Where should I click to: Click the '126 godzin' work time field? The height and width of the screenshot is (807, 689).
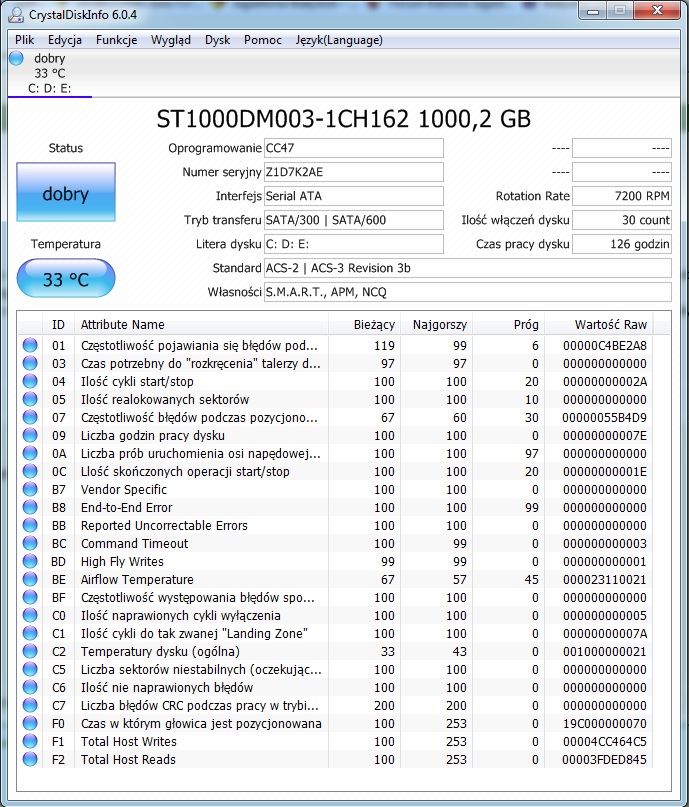622,244
